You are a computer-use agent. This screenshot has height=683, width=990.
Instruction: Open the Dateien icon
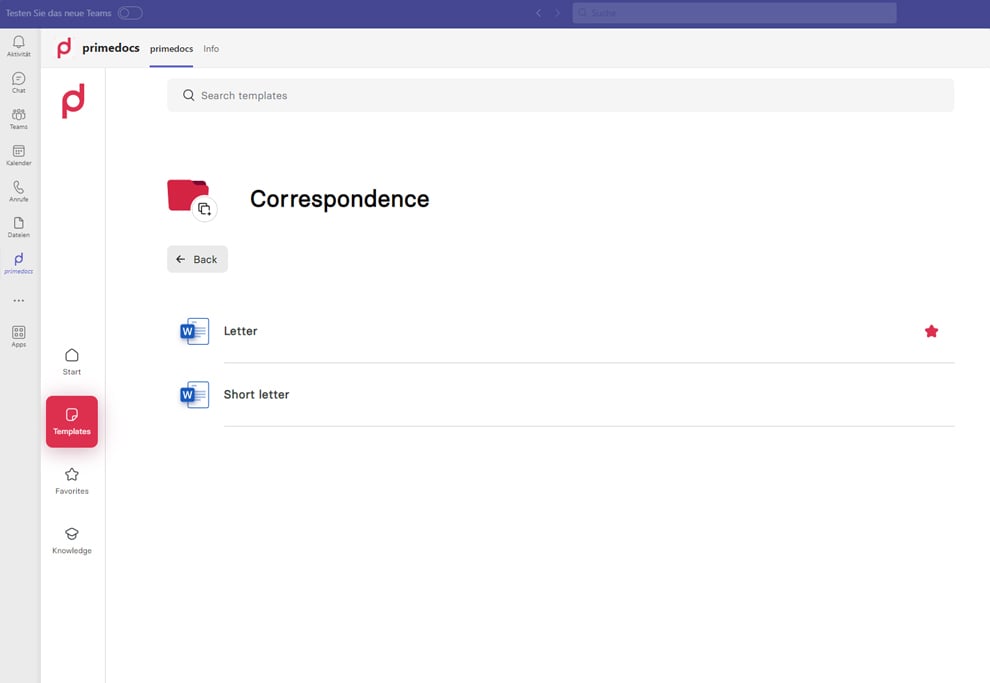coord(18,225)
